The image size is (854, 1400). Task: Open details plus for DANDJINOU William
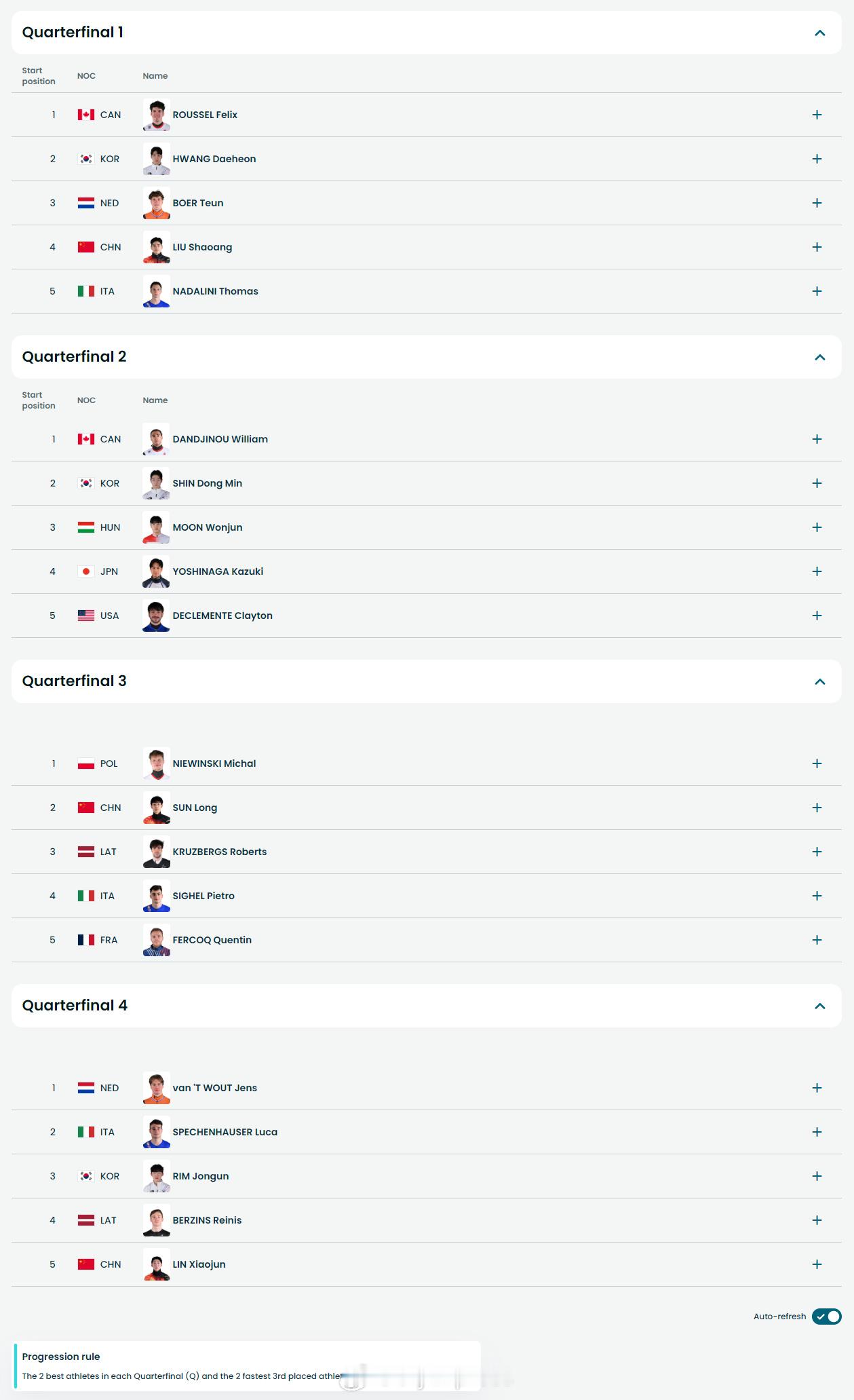tap(817, 439)
